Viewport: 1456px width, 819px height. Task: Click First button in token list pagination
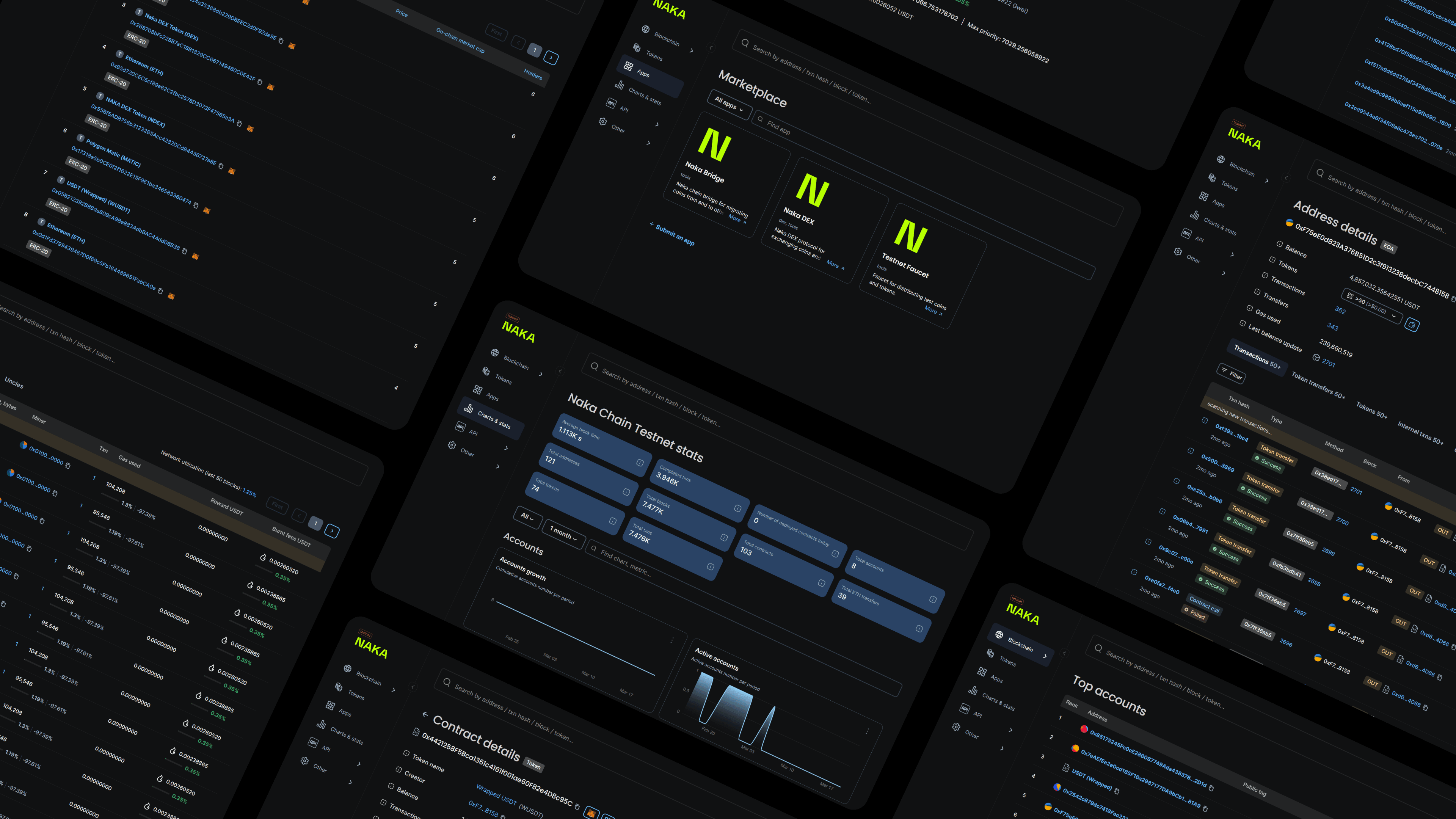point(497,32)
